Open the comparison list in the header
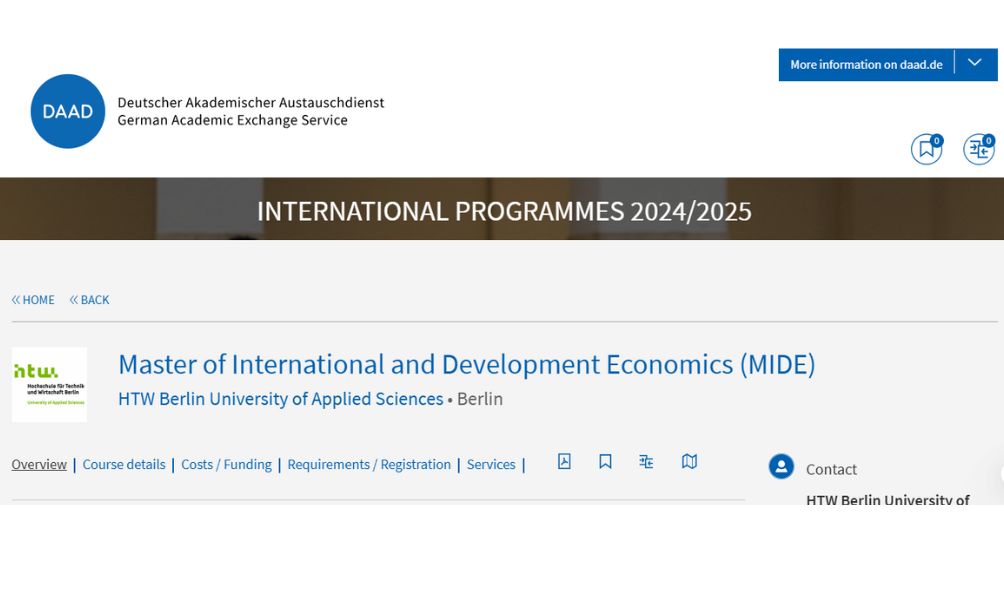The width and height of the screenshot is (1004, 591). [978, 148]
